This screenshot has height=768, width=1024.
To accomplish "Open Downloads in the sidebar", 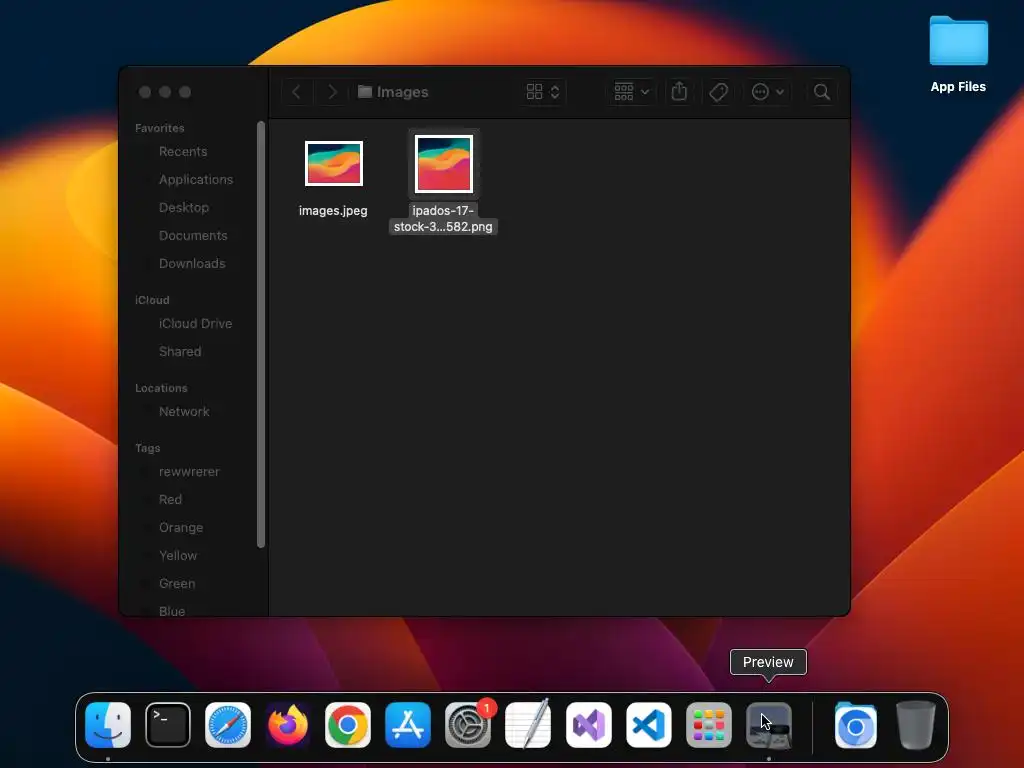I will pyautogui.click(x=192, y=264).
